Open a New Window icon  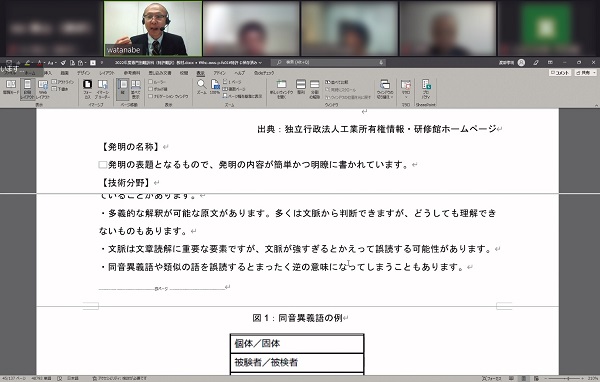coord(281,89)
